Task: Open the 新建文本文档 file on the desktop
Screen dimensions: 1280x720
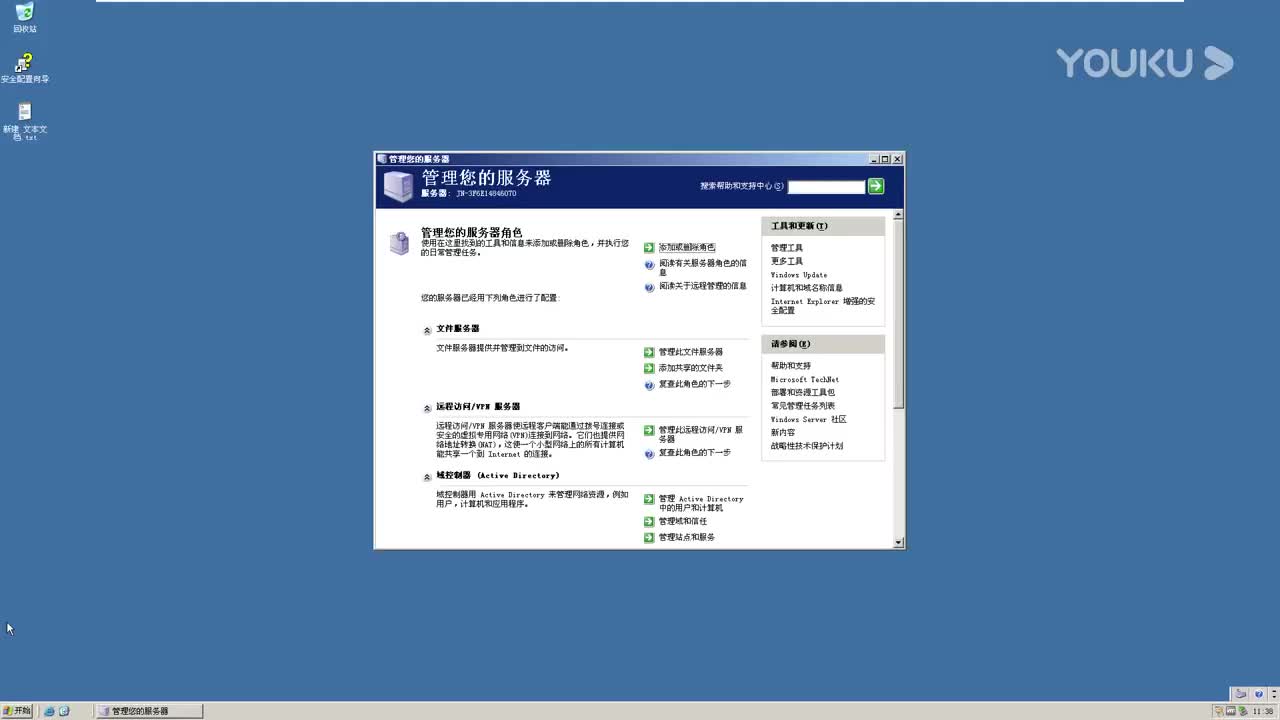Action: click(x=24, y=113)
